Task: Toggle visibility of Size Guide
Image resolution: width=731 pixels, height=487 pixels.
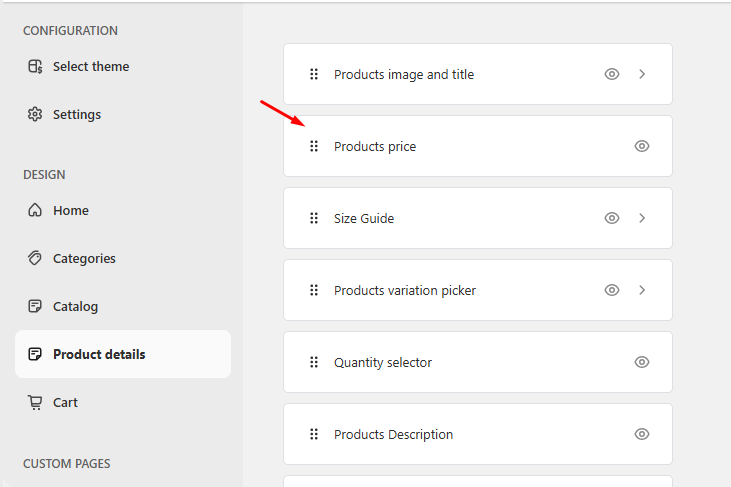Action: pyautogui.click(x=612, y=218)
